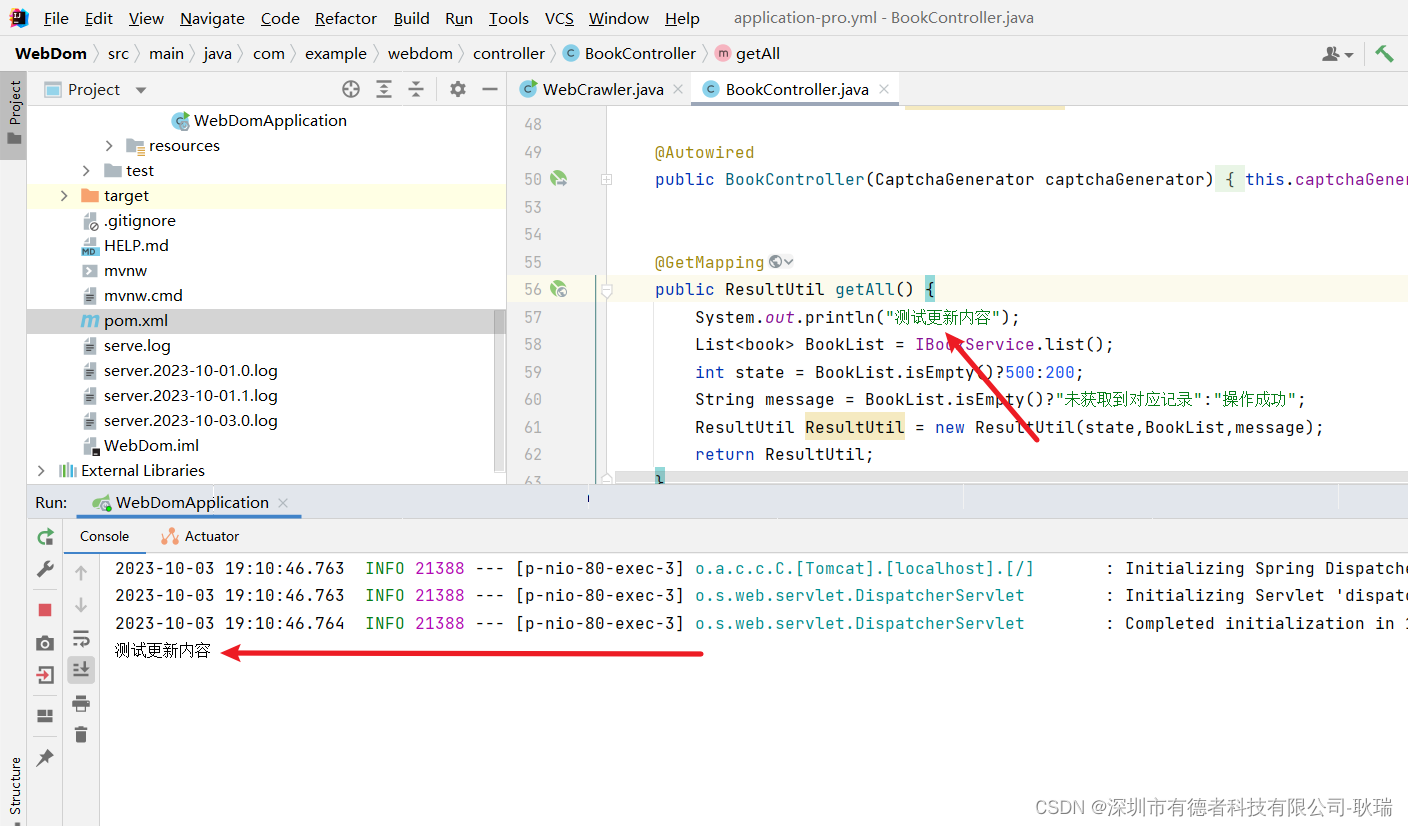Expand the test folder

(86, 171)
